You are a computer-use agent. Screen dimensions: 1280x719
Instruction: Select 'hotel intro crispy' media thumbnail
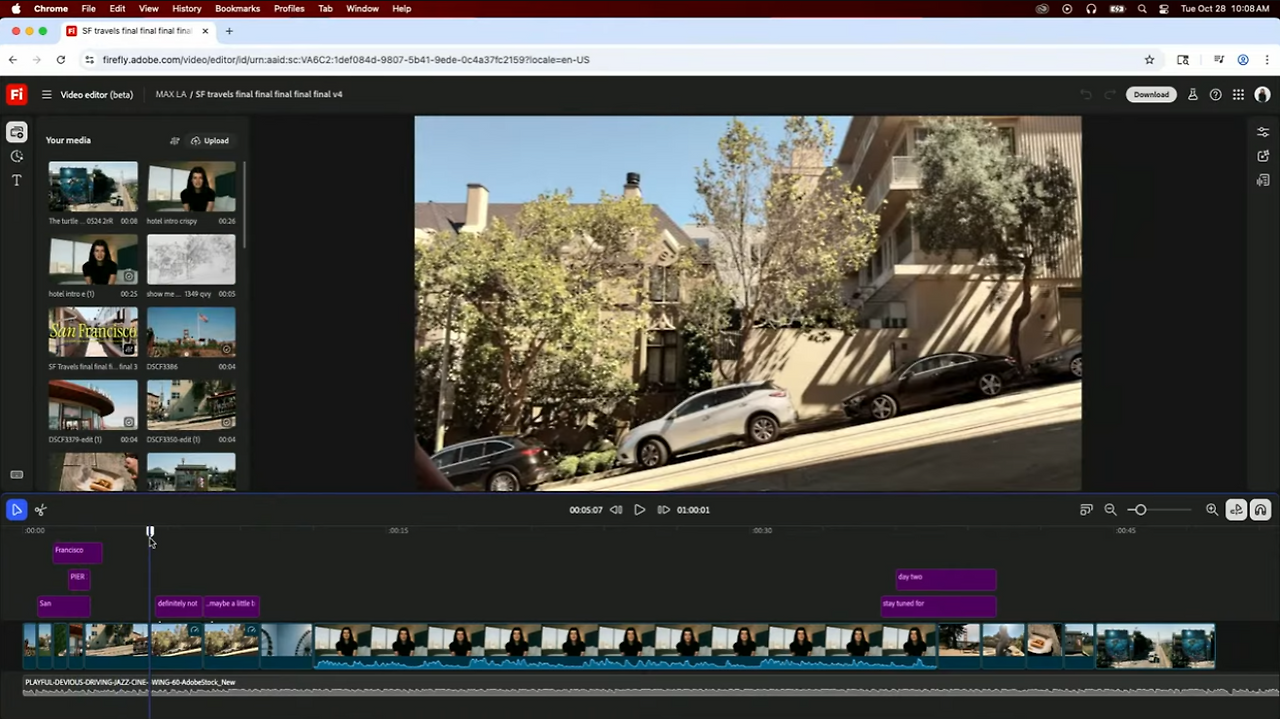191,187
